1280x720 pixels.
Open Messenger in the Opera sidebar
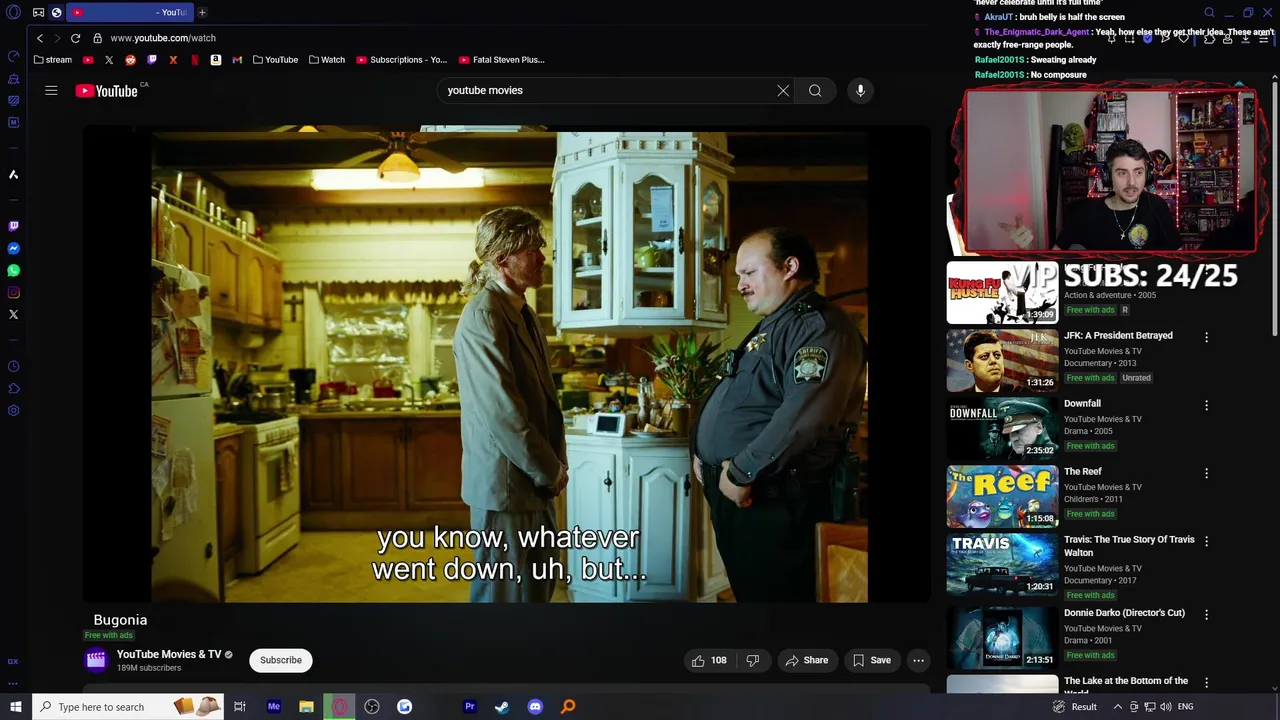(13, 249)
